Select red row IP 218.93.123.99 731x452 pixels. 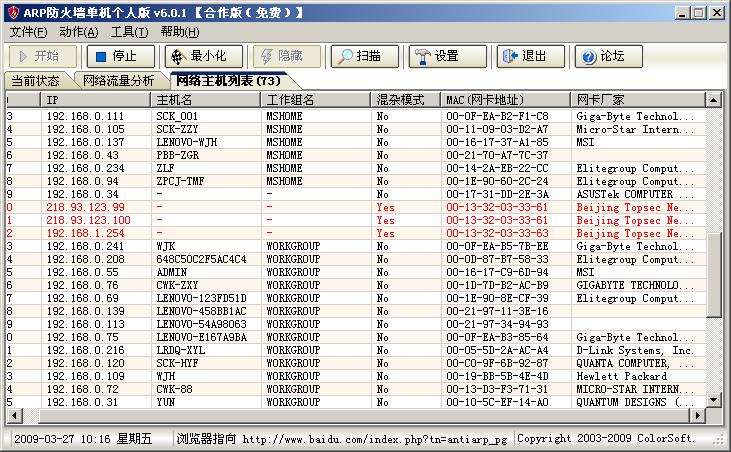tap(356, 207)
